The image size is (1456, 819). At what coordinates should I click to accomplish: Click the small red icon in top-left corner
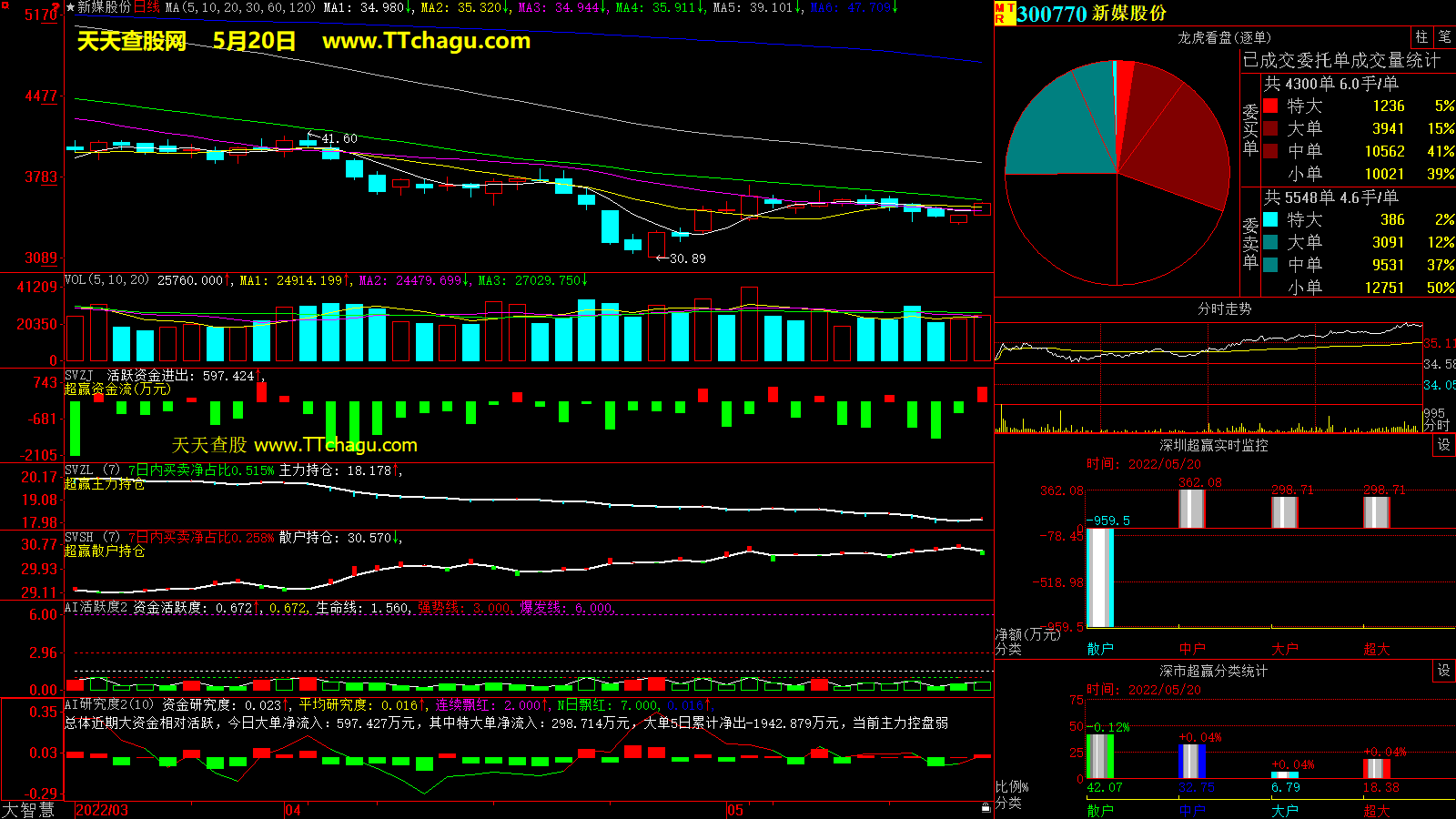[5, 6]
